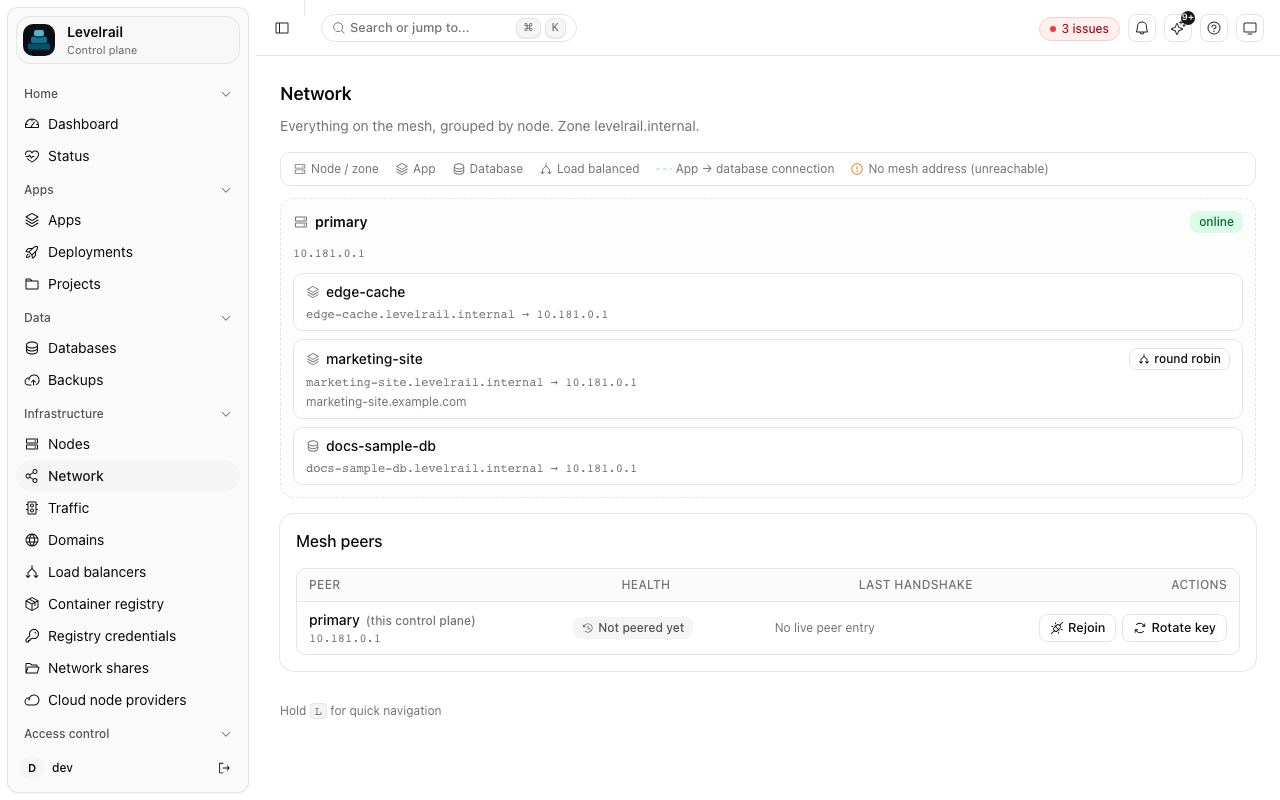Collapse the Apps section chevron
This screenshot has width=1280, height=800.
pyautogui.click(x=226, y=190)
